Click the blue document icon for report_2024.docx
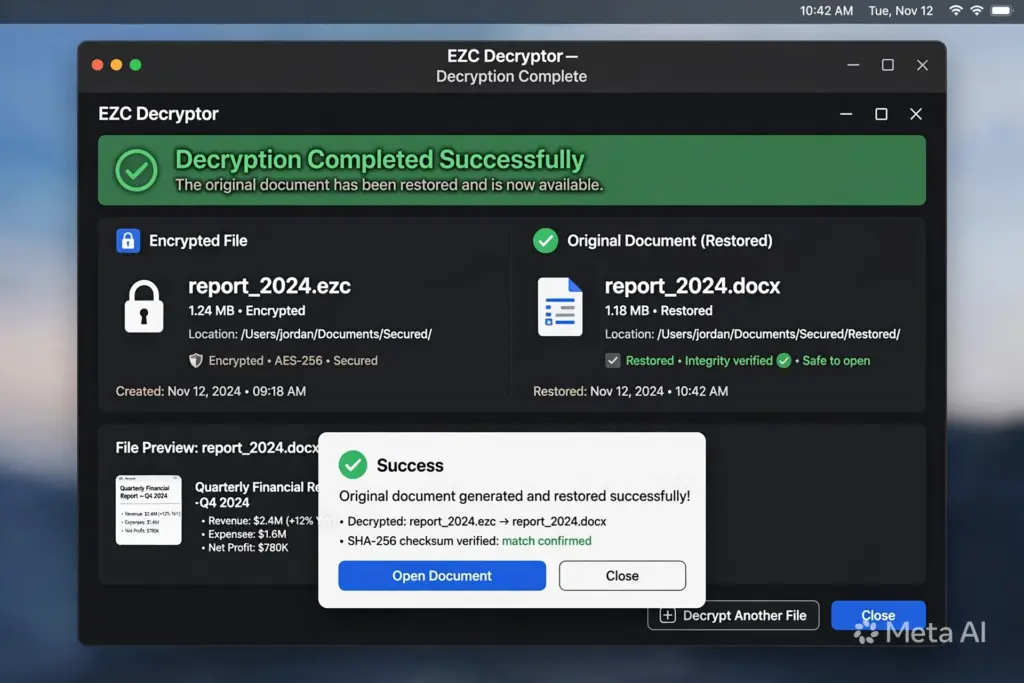Viewport: 1024px width, 683px height. [x=560, y=307]
